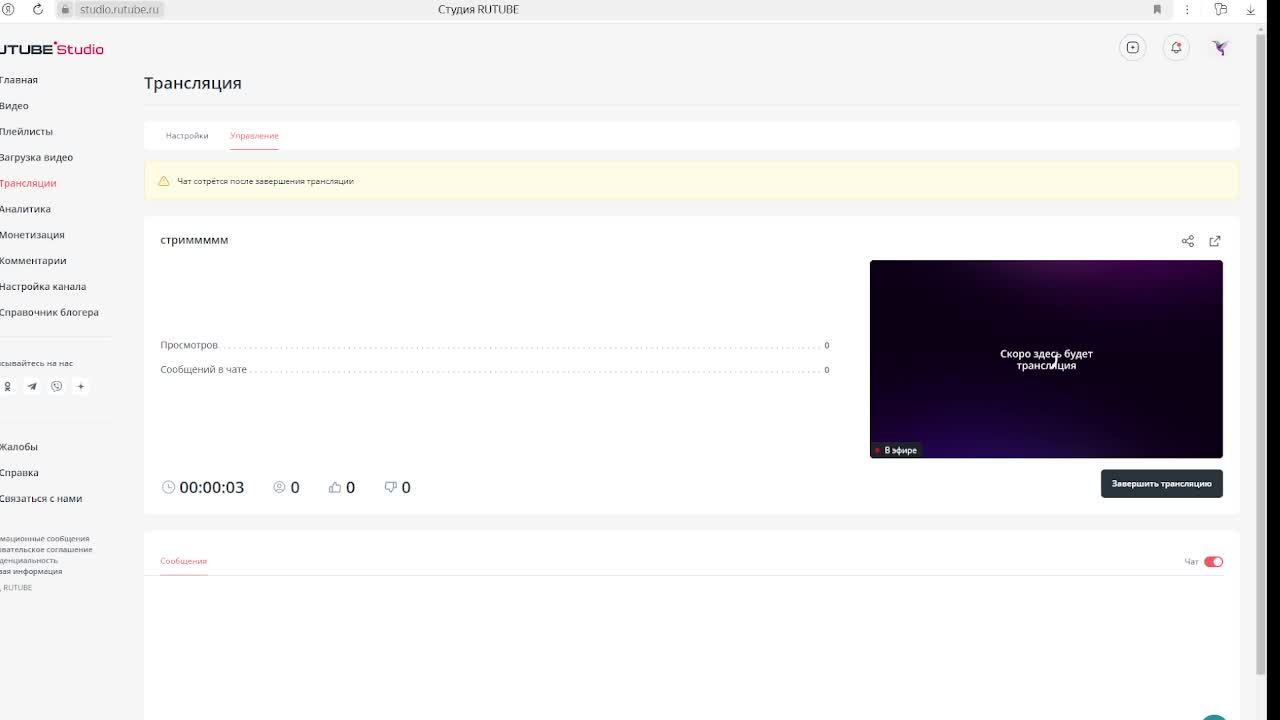Click the chat deletion warning text
This screenshot has height=720, width=1280.
coord(265,181)
